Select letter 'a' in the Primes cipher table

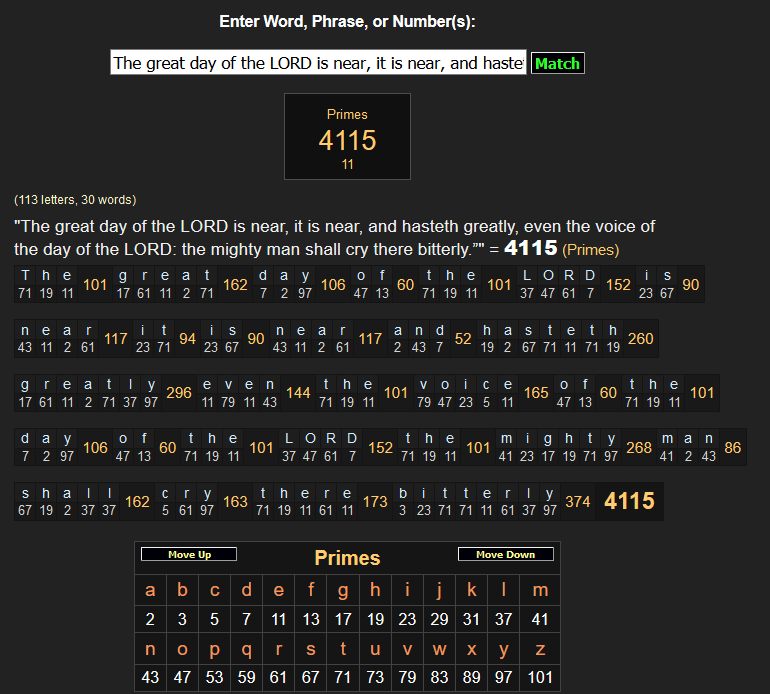pos(150,590)
